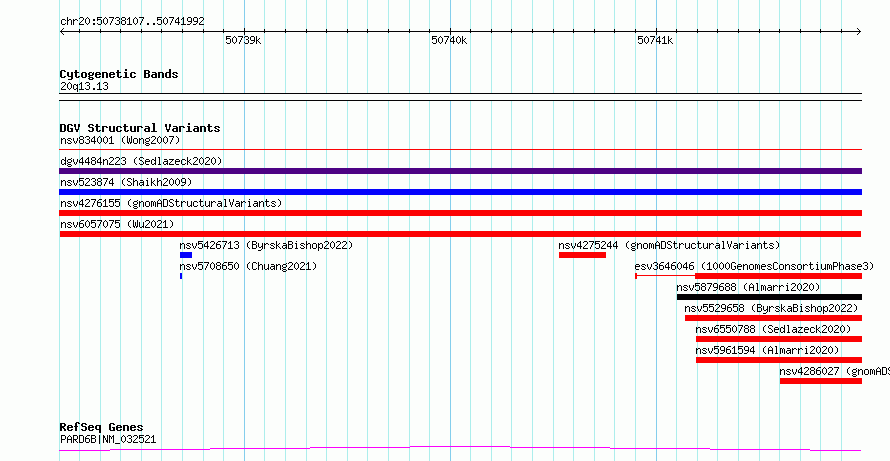
Task: Click the nsv5529658 (ByrskaBishop2022) label
Action: click(x=771, y=308)
